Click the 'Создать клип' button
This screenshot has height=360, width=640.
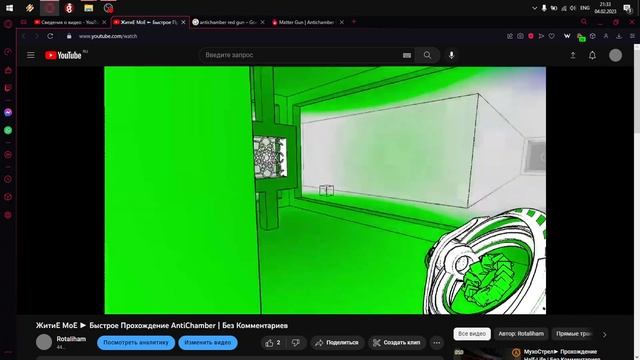point(397,343)
